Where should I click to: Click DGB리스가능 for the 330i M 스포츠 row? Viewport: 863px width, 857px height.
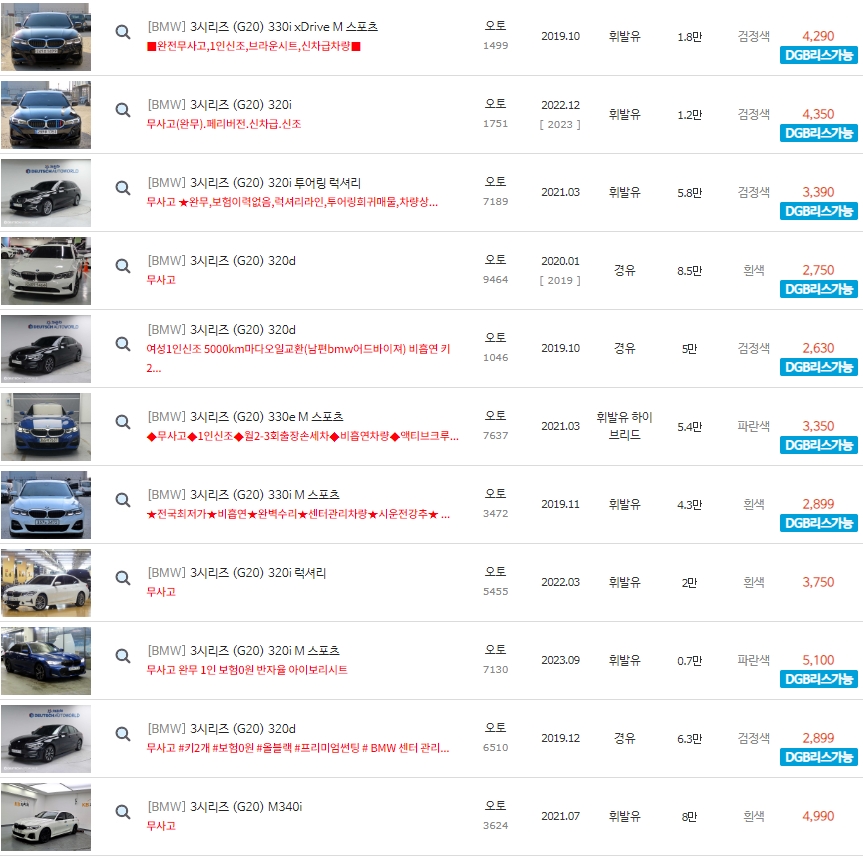(818, 523)
